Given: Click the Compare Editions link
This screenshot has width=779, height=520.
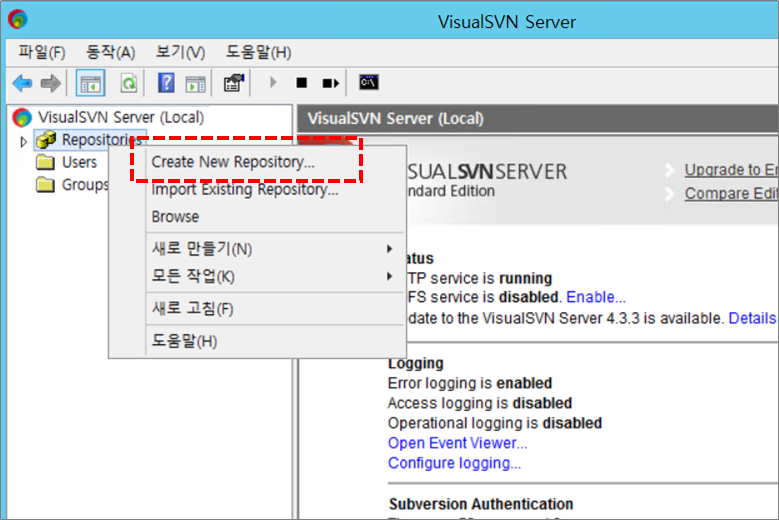Looking at the screenshot, I should pyautogui.click(x=731, y=193).
